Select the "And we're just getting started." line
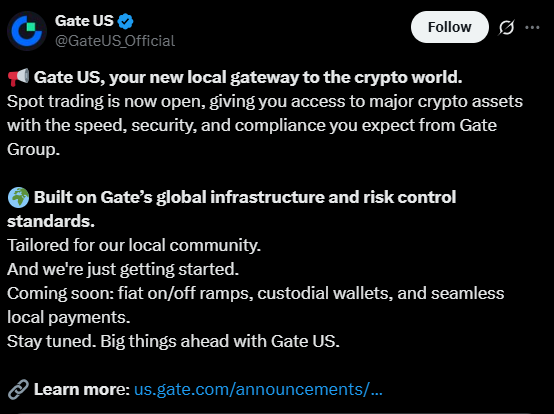The width and height of the screenshot is (554, 414). pyautogui.click(x=123, y=270)
